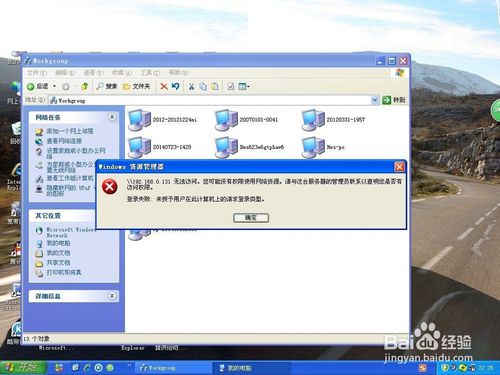Open My Computer (我的电脑) link in Other Places
Image resolution: width=500 pixels, height=375 pixels.
coord(58,243)
